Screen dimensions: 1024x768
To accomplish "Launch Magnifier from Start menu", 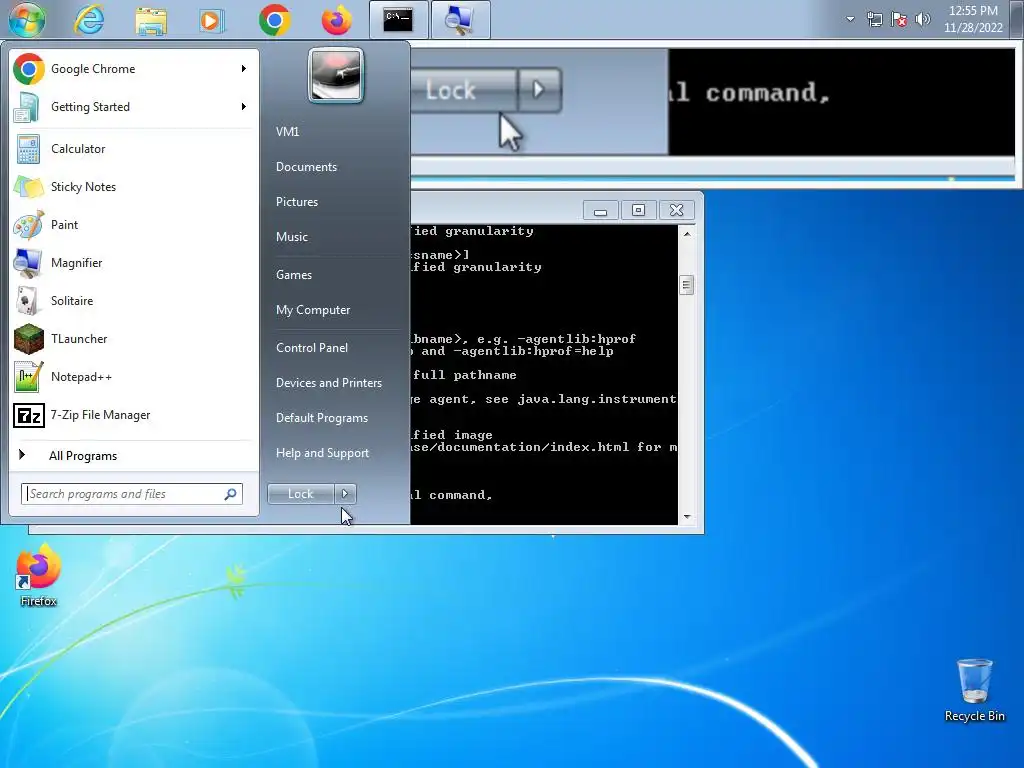I will click(134, 263).
